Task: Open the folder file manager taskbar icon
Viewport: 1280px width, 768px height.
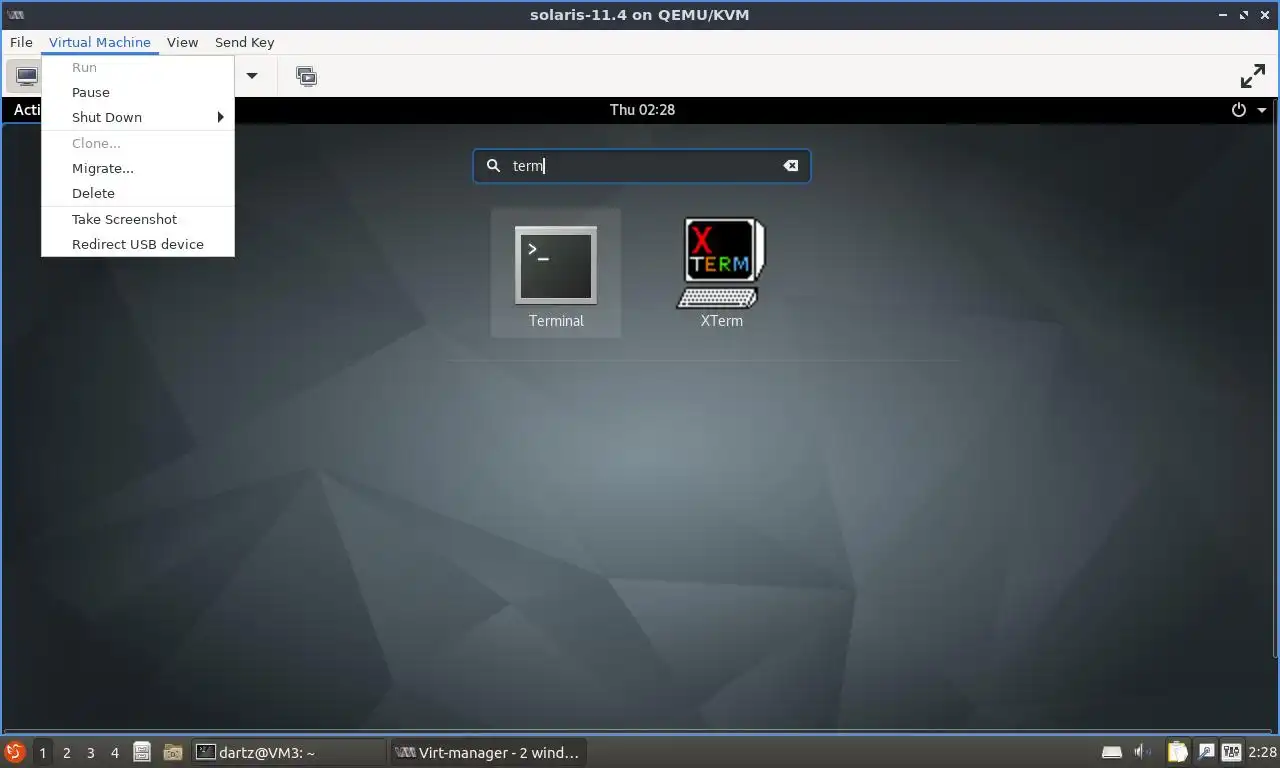Action: (x=173, y=752)
